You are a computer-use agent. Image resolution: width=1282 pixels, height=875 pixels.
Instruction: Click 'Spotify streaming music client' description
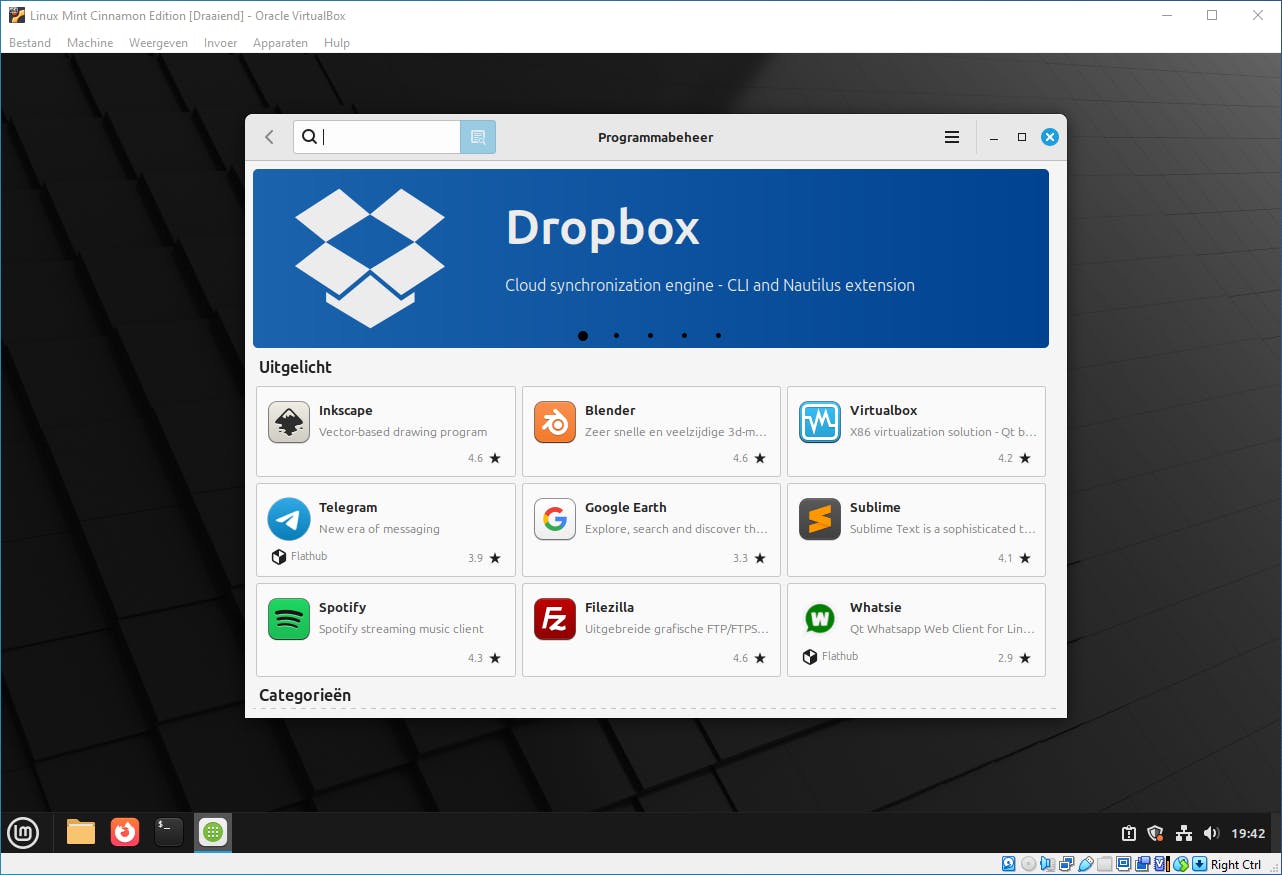pos(401,629)
